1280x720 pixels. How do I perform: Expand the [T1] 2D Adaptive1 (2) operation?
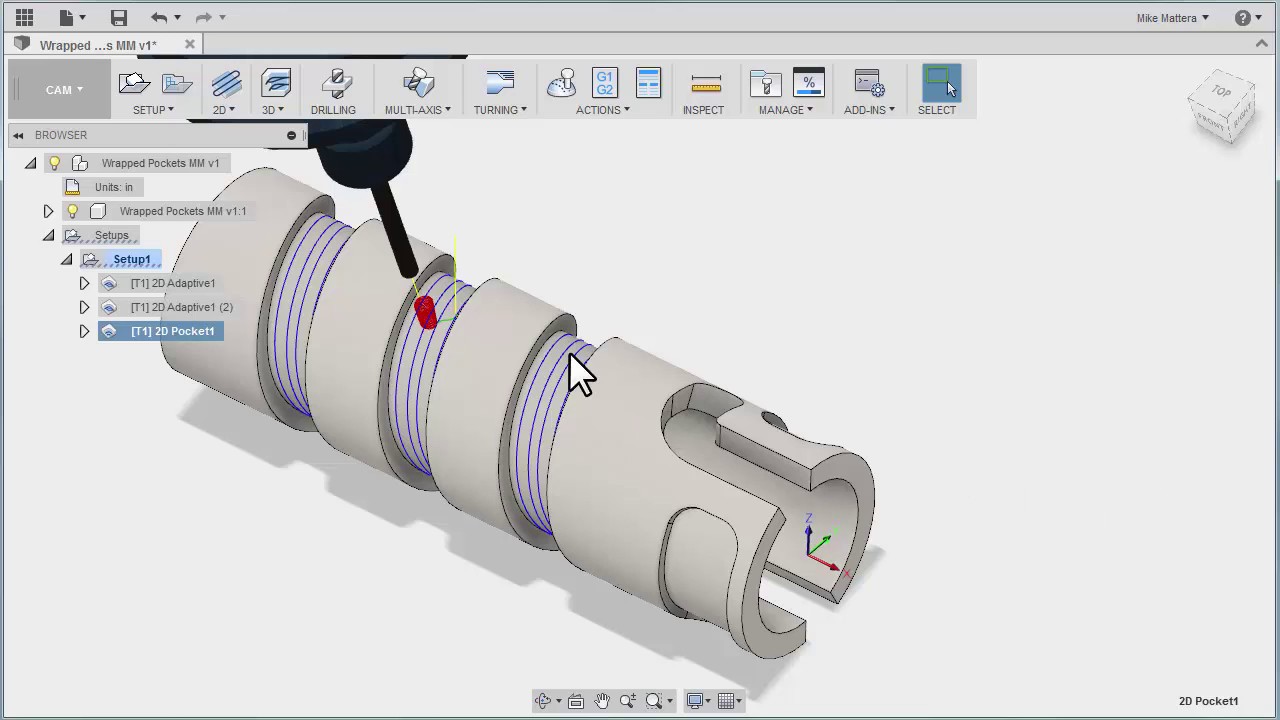[84, 307]
